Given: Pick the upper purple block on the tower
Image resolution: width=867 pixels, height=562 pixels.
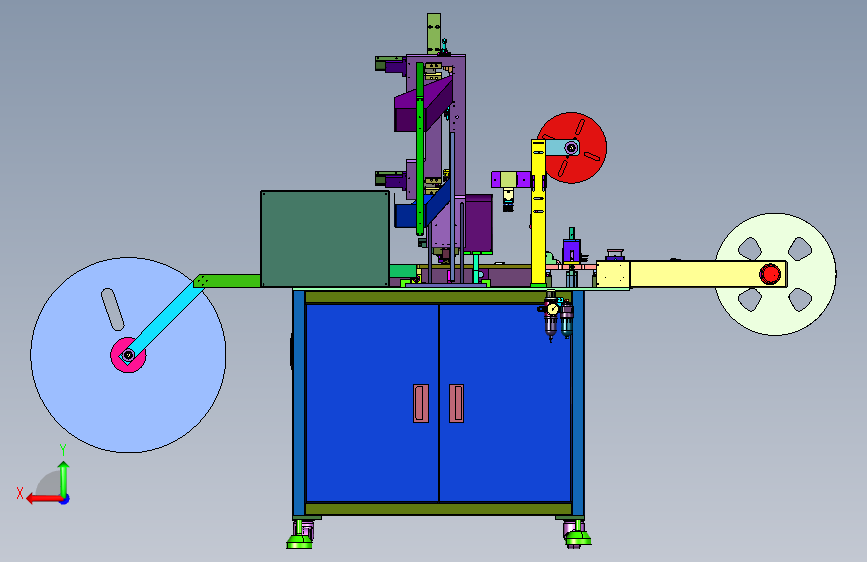Looking at the screenshot, I should (425, 105).
